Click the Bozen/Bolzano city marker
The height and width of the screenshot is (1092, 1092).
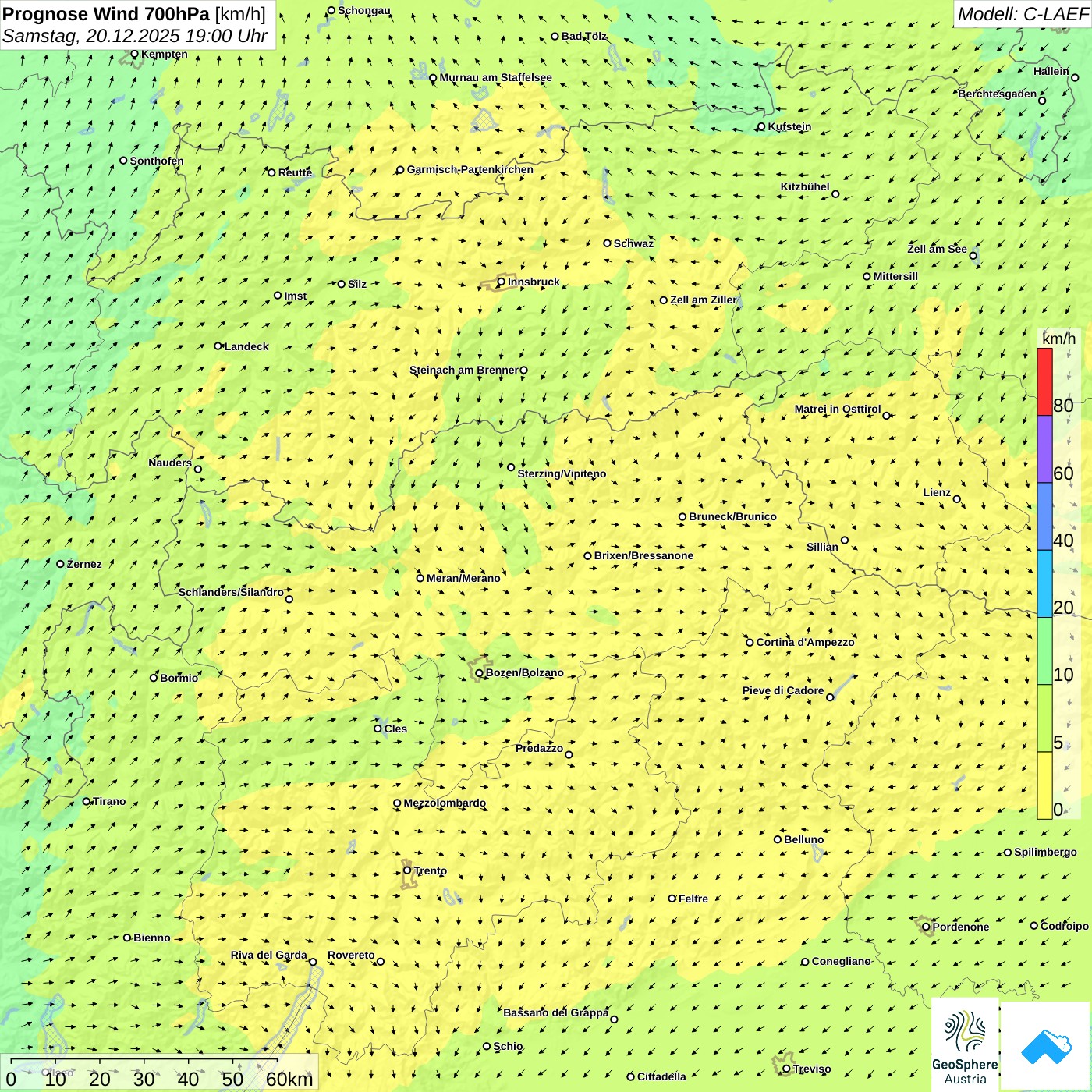point(479,673)
